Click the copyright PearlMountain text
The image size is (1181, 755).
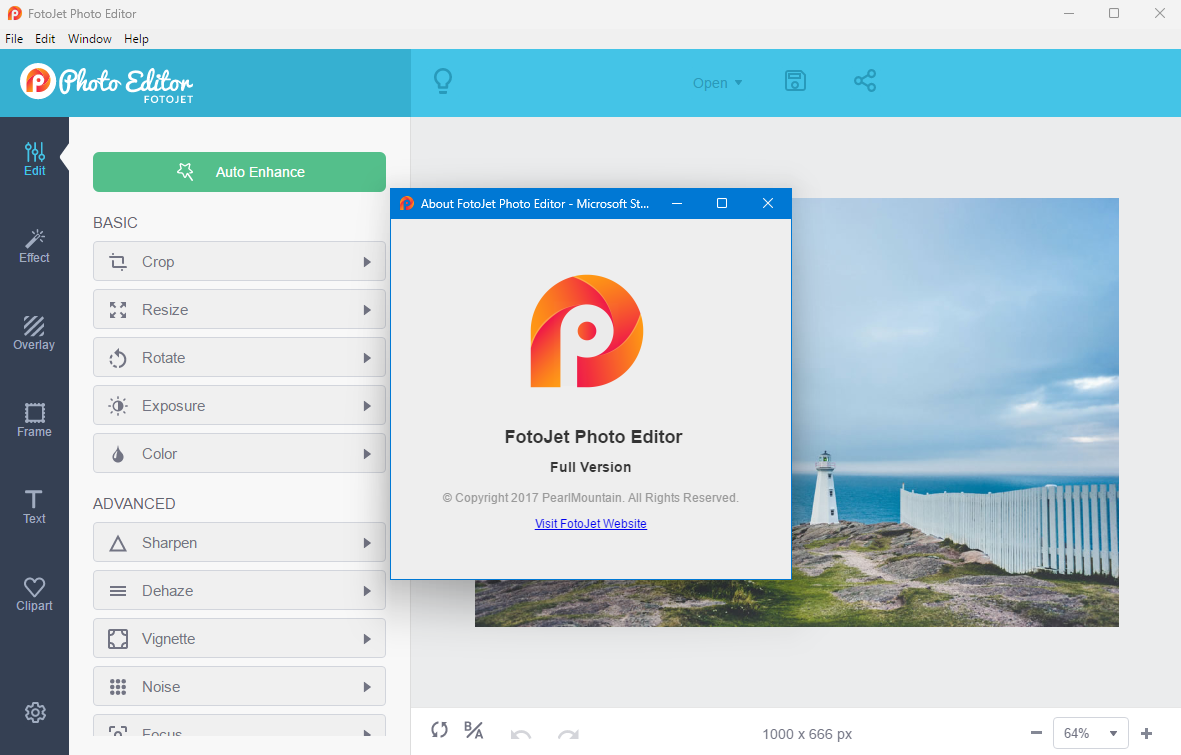pyautogui.click(x=590, y=498)
